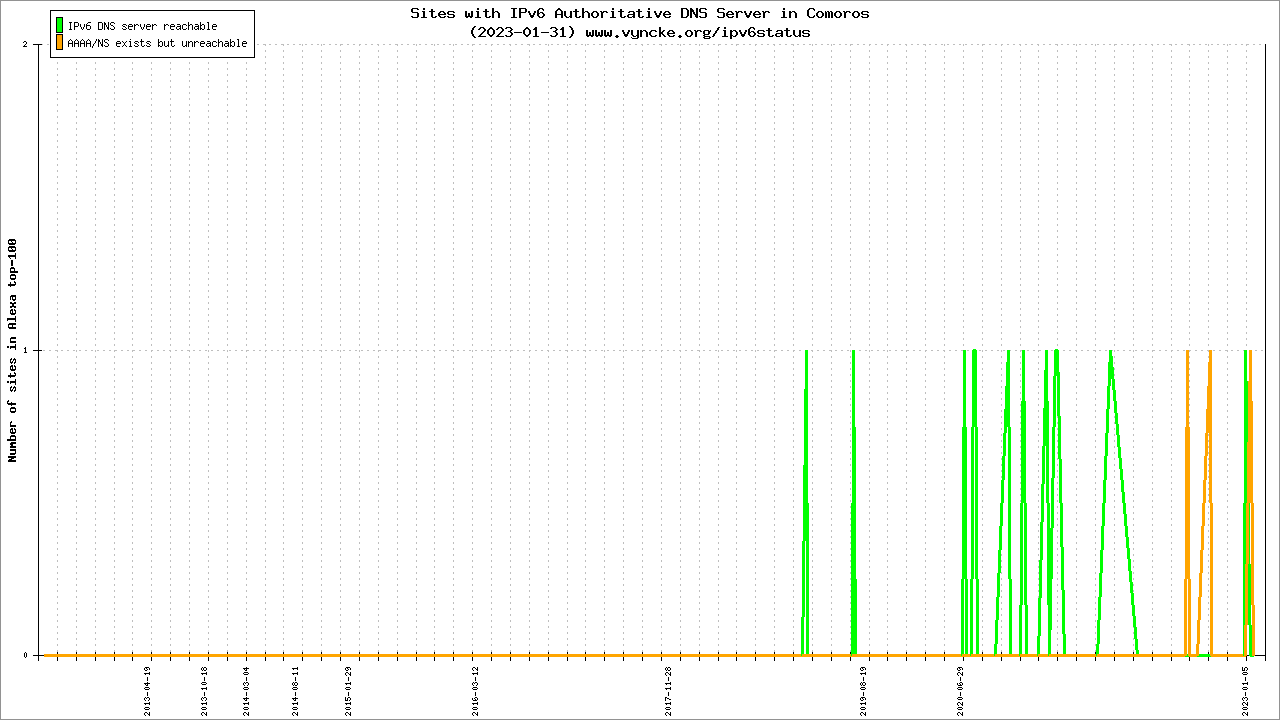Select 'IPv6 DNS server reachable' legend label
1280x720 pixels.
(x=142, y=26)
